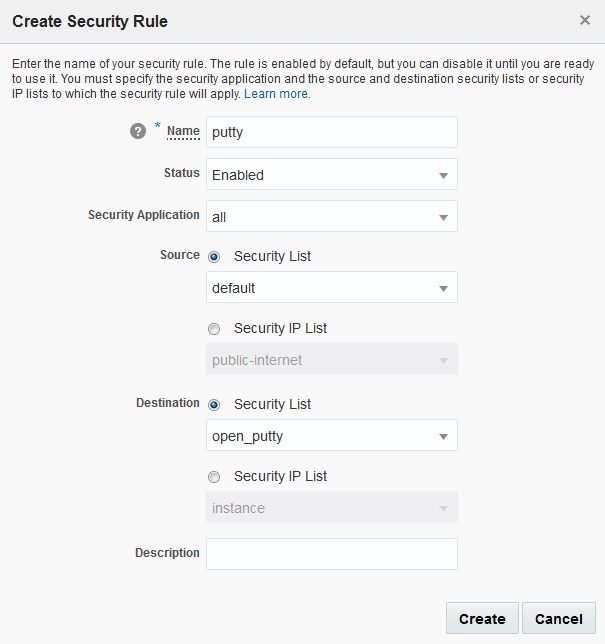Click the disabled instance dropdown
The width and height of the screenshot is (605, 644).
(331, 508)
